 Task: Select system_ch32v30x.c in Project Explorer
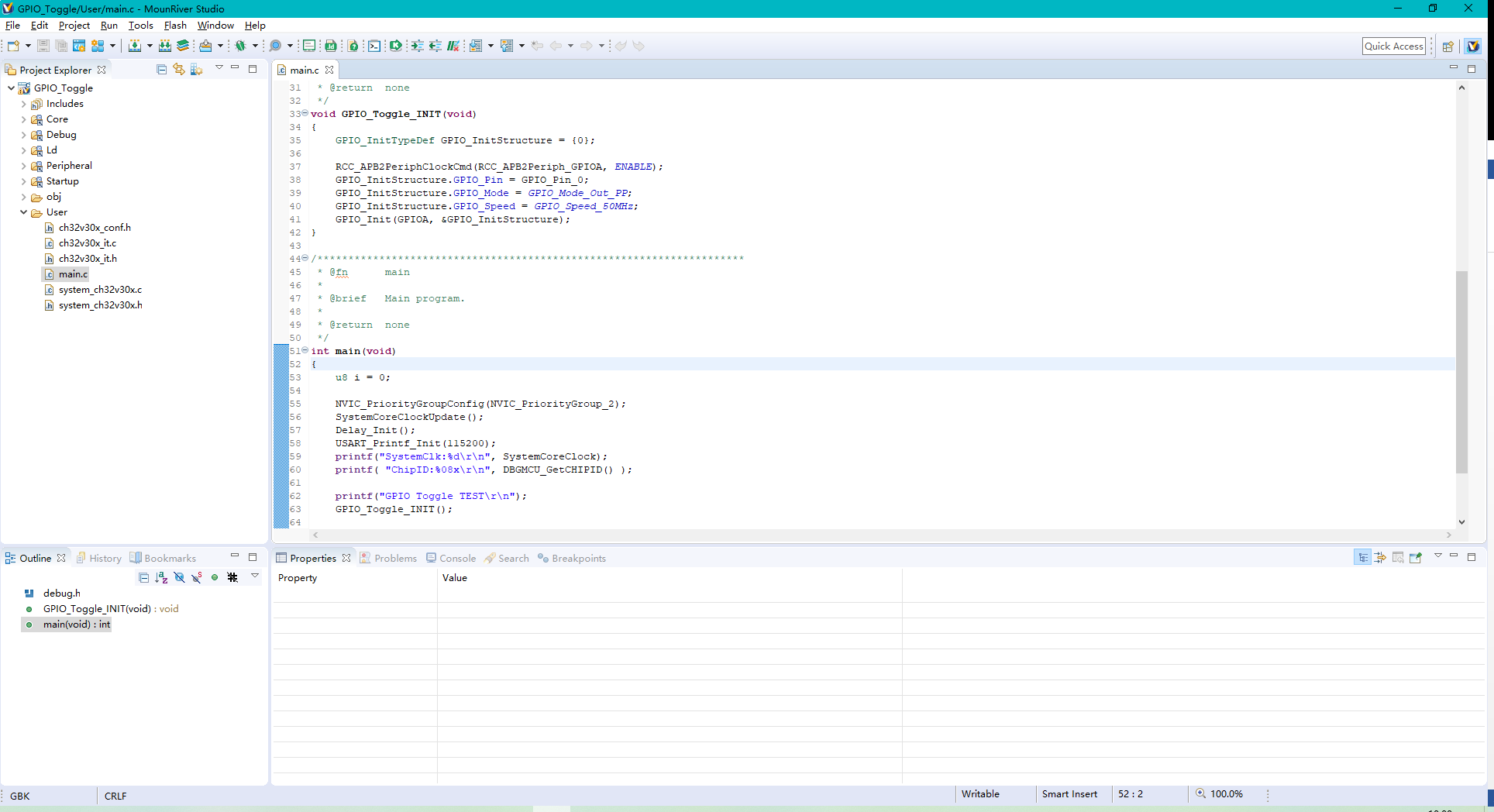[x=93, y=290]
